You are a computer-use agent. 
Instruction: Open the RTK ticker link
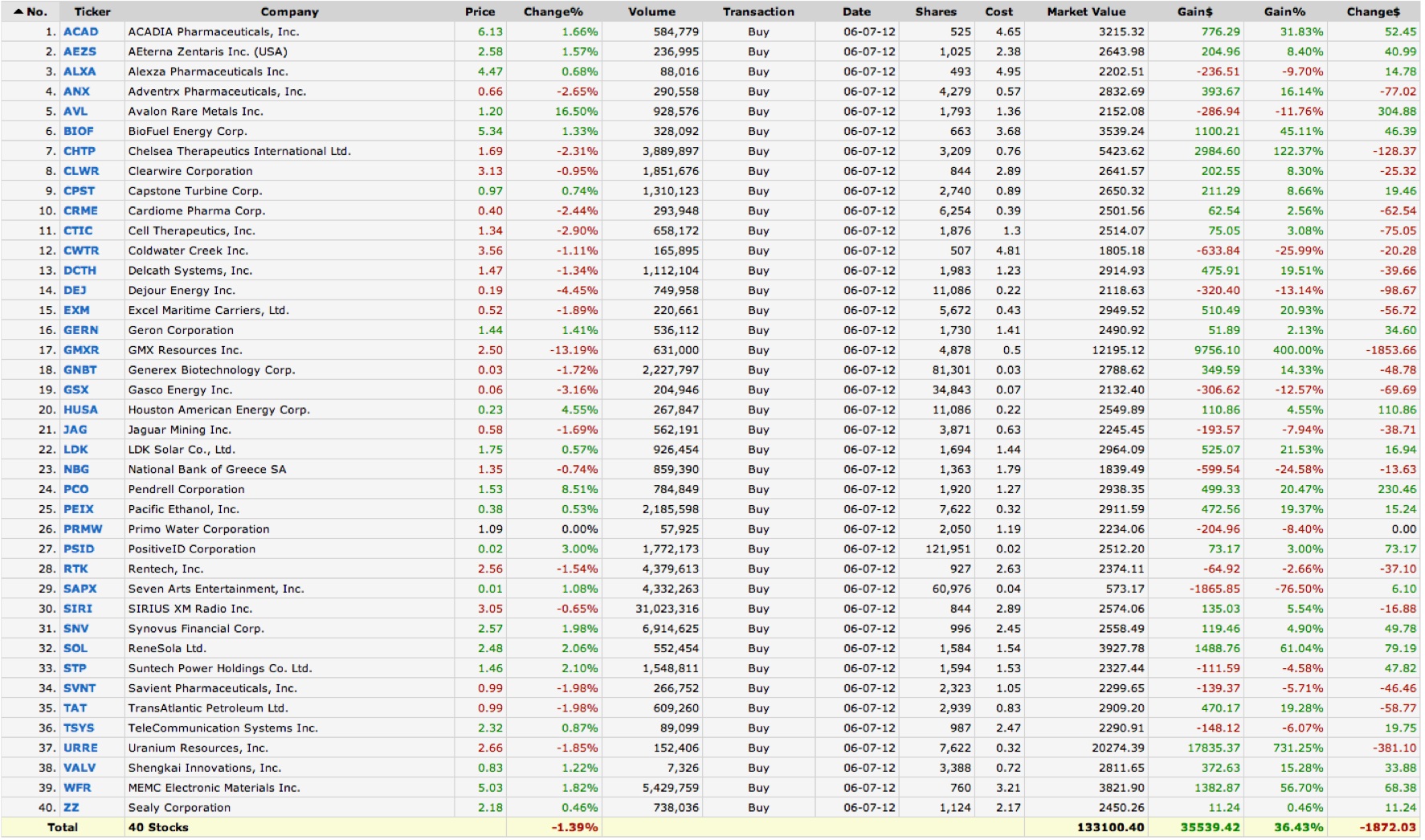76,569
